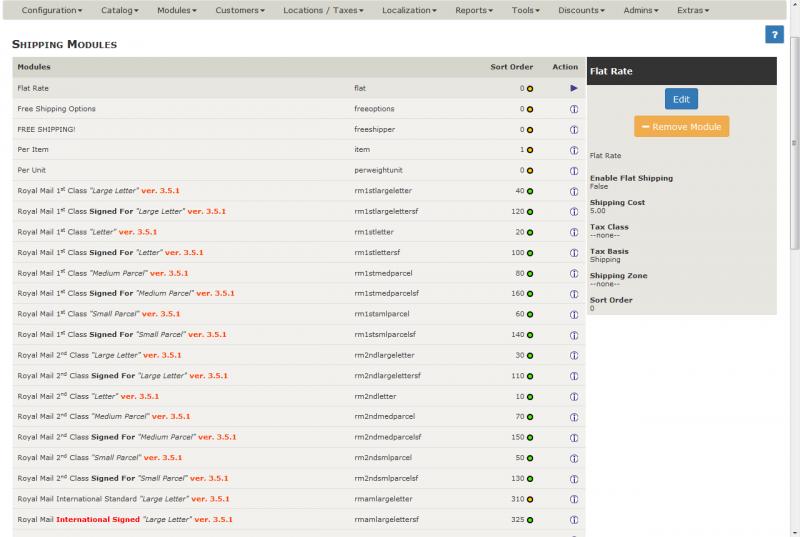Open info icon for FREE SHIPPING! module
800x537 pixels.
[x=574, y=130]
